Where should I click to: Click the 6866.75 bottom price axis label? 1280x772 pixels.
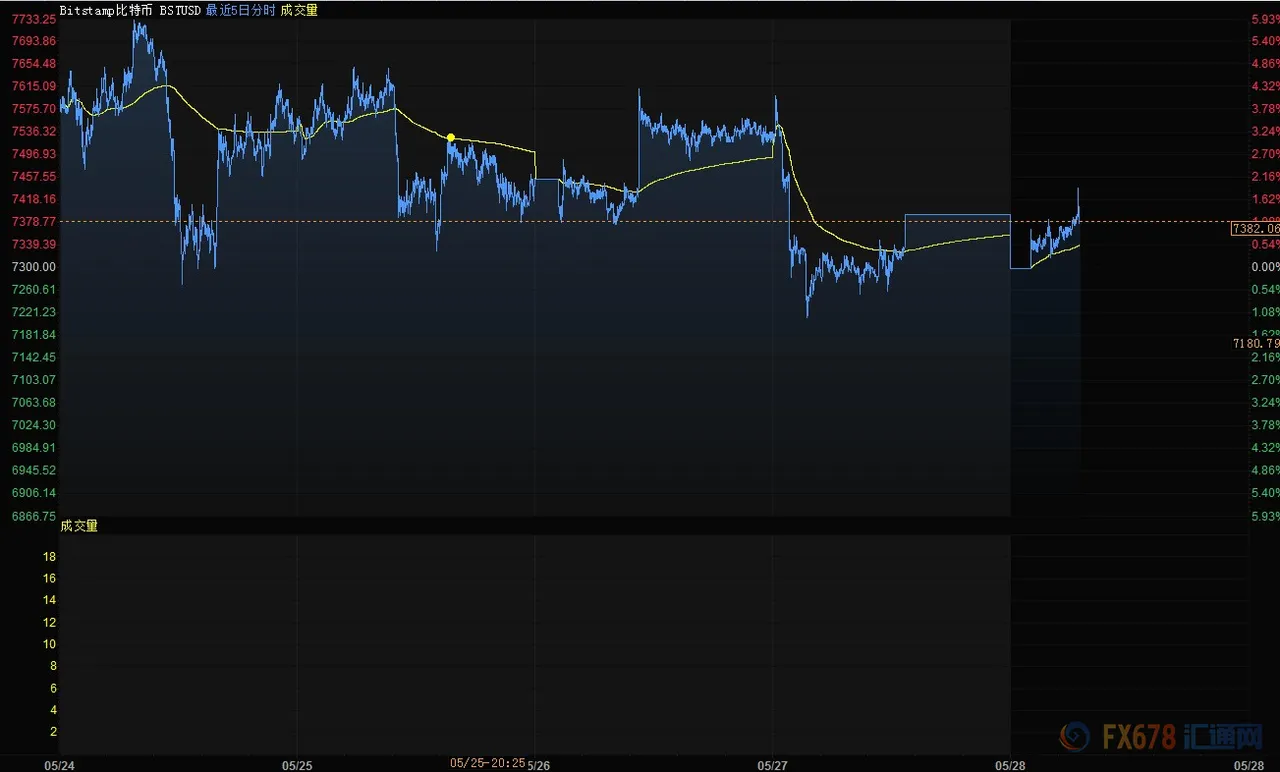pos(33,516)
